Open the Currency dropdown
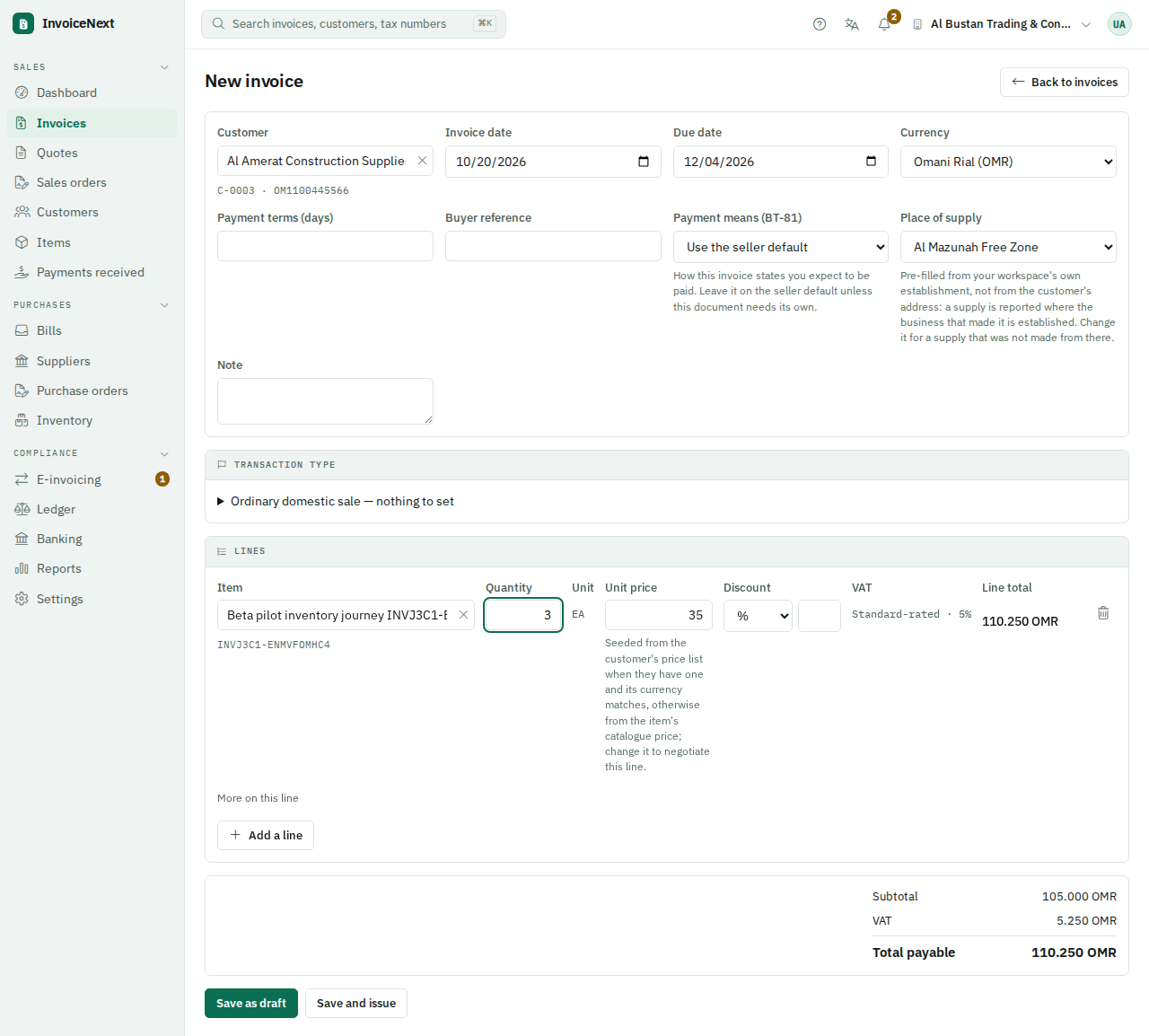 (x=1008, y=162)
